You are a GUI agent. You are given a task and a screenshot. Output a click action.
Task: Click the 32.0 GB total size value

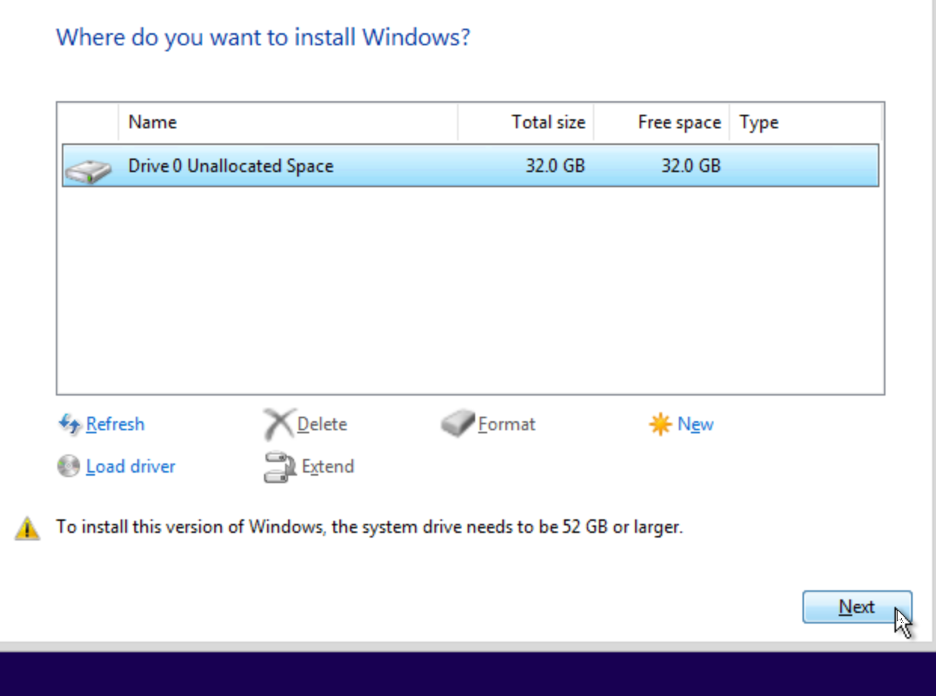point(555,165)
